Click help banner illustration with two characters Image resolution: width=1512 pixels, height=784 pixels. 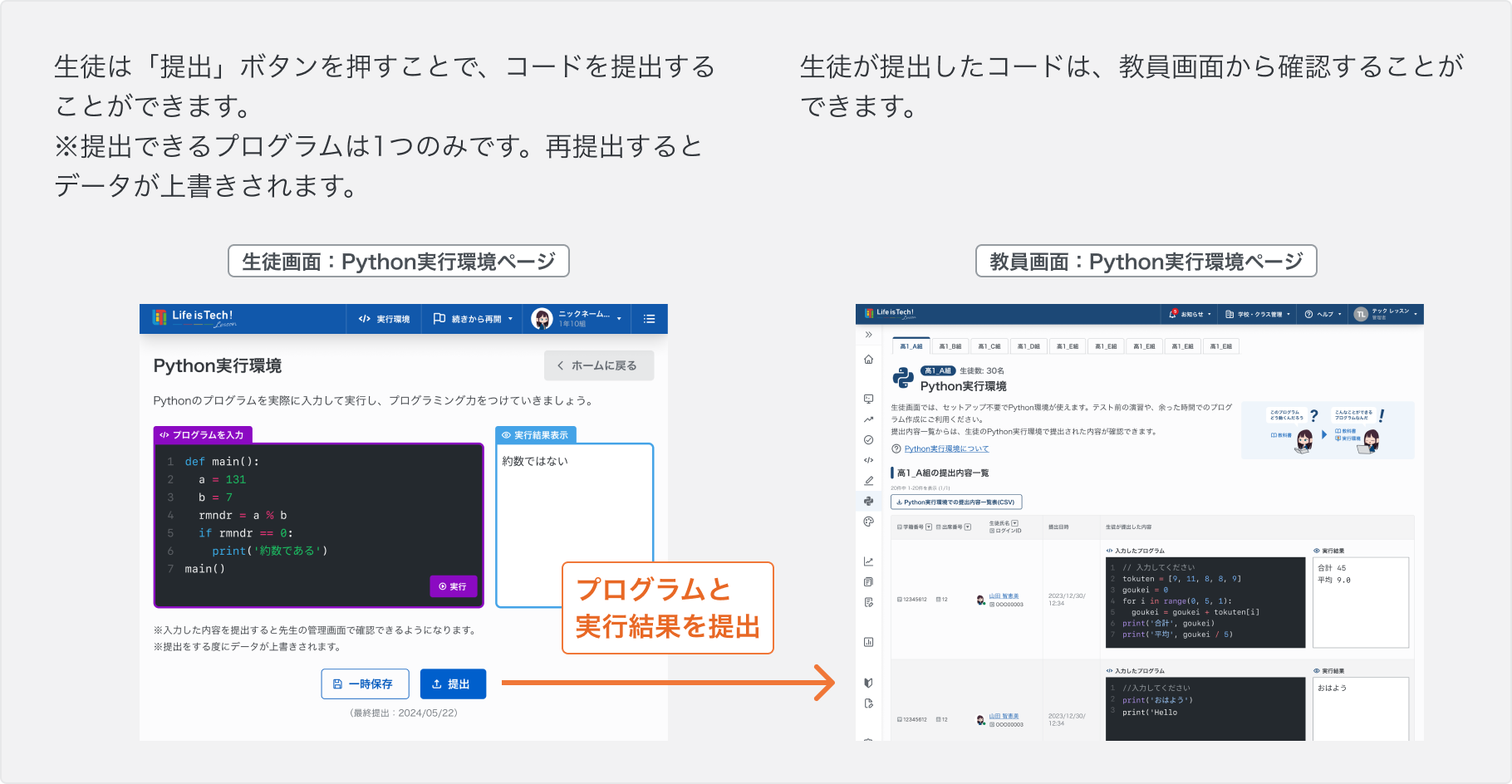1328,430
